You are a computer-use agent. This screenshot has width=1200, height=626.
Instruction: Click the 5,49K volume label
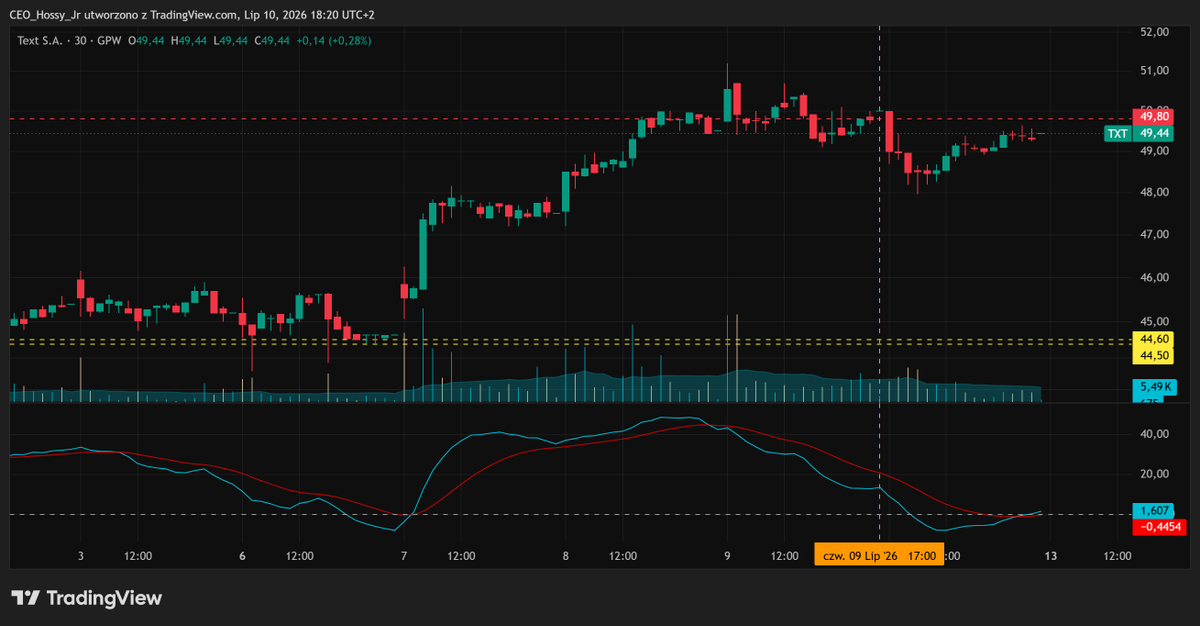point(1155,387)
